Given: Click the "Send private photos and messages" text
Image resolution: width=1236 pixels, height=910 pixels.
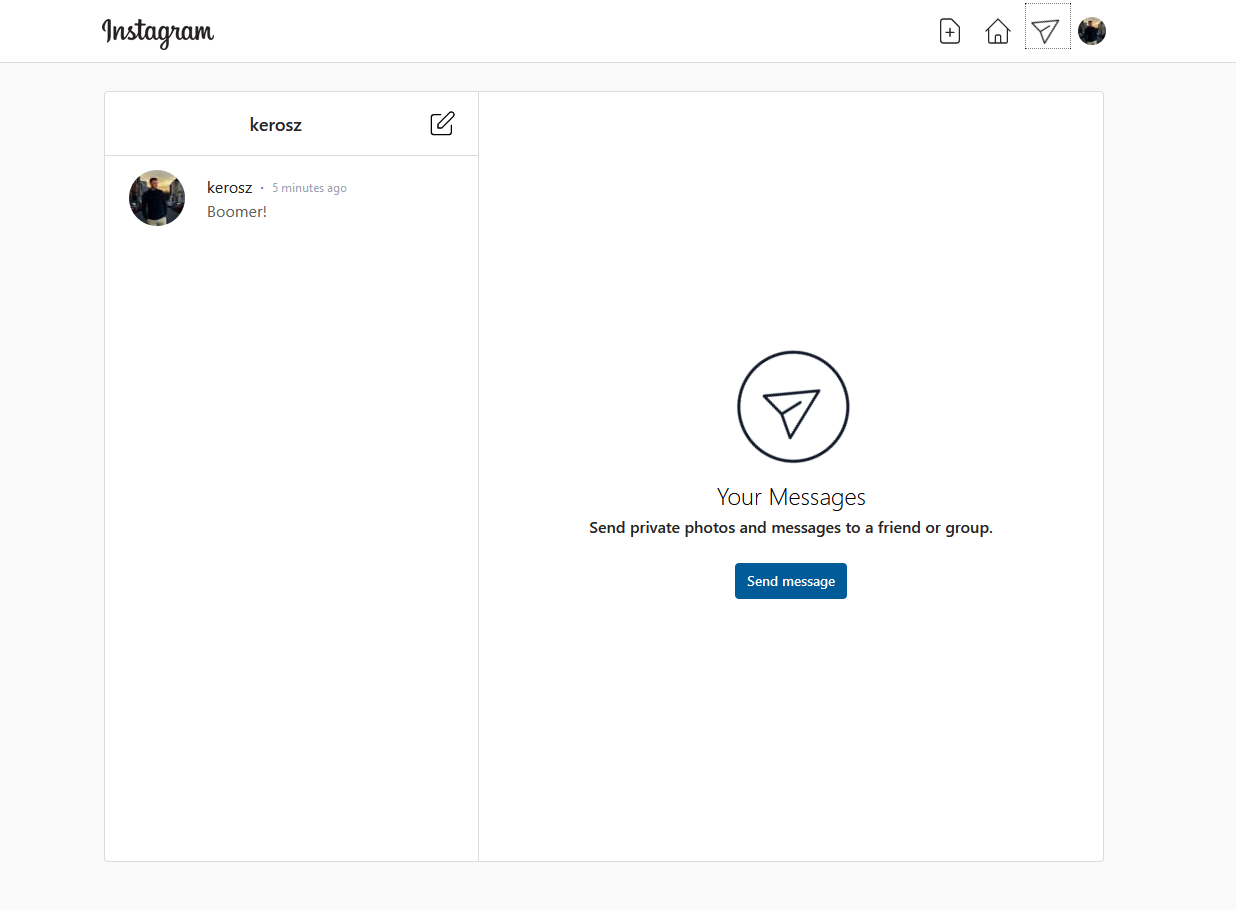Looking at the screenshot, I should point(791,528).
